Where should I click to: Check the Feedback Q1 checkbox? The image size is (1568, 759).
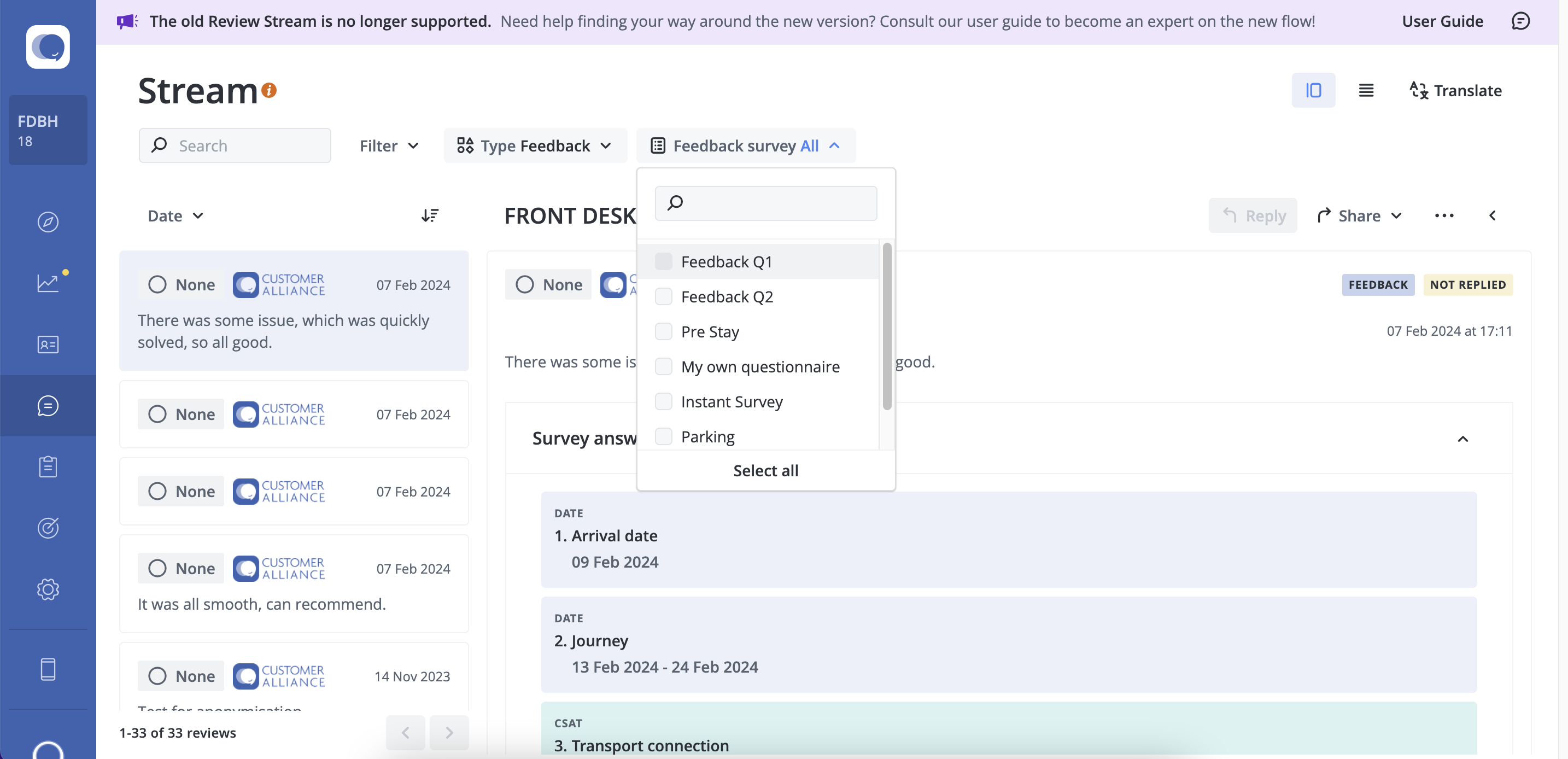[664, 262]
